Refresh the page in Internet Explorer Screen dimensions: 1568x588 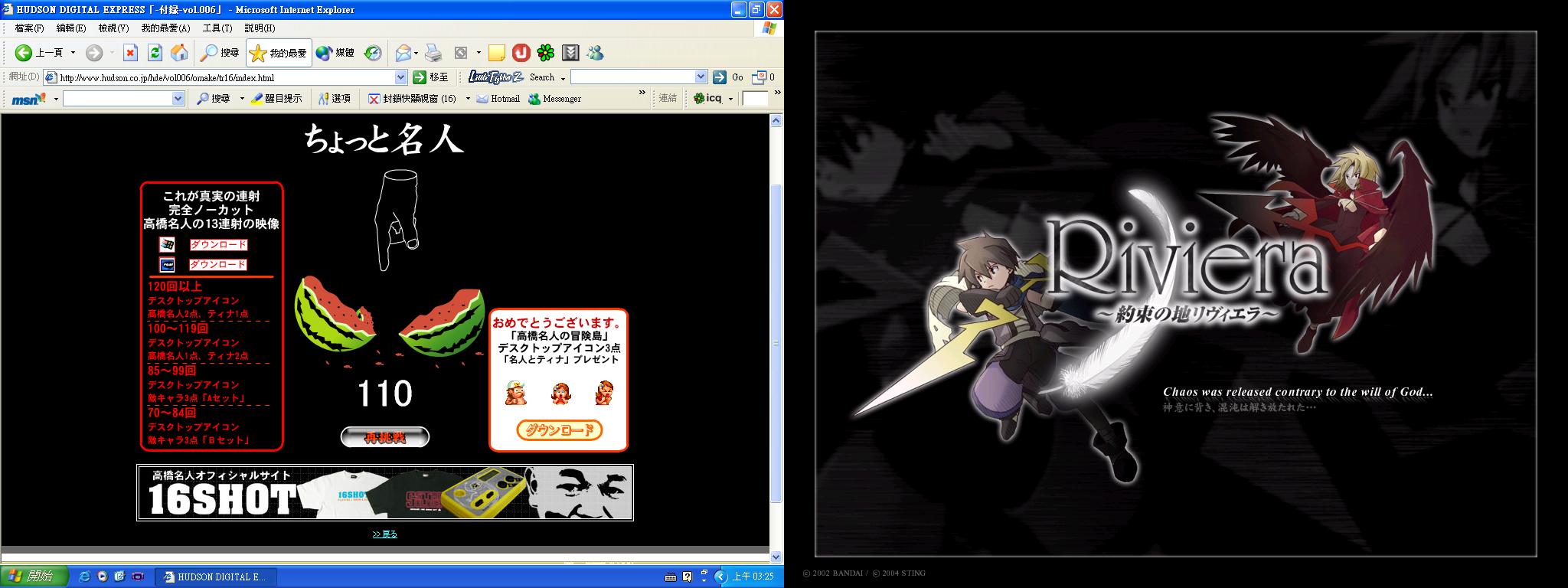point(155,53)
